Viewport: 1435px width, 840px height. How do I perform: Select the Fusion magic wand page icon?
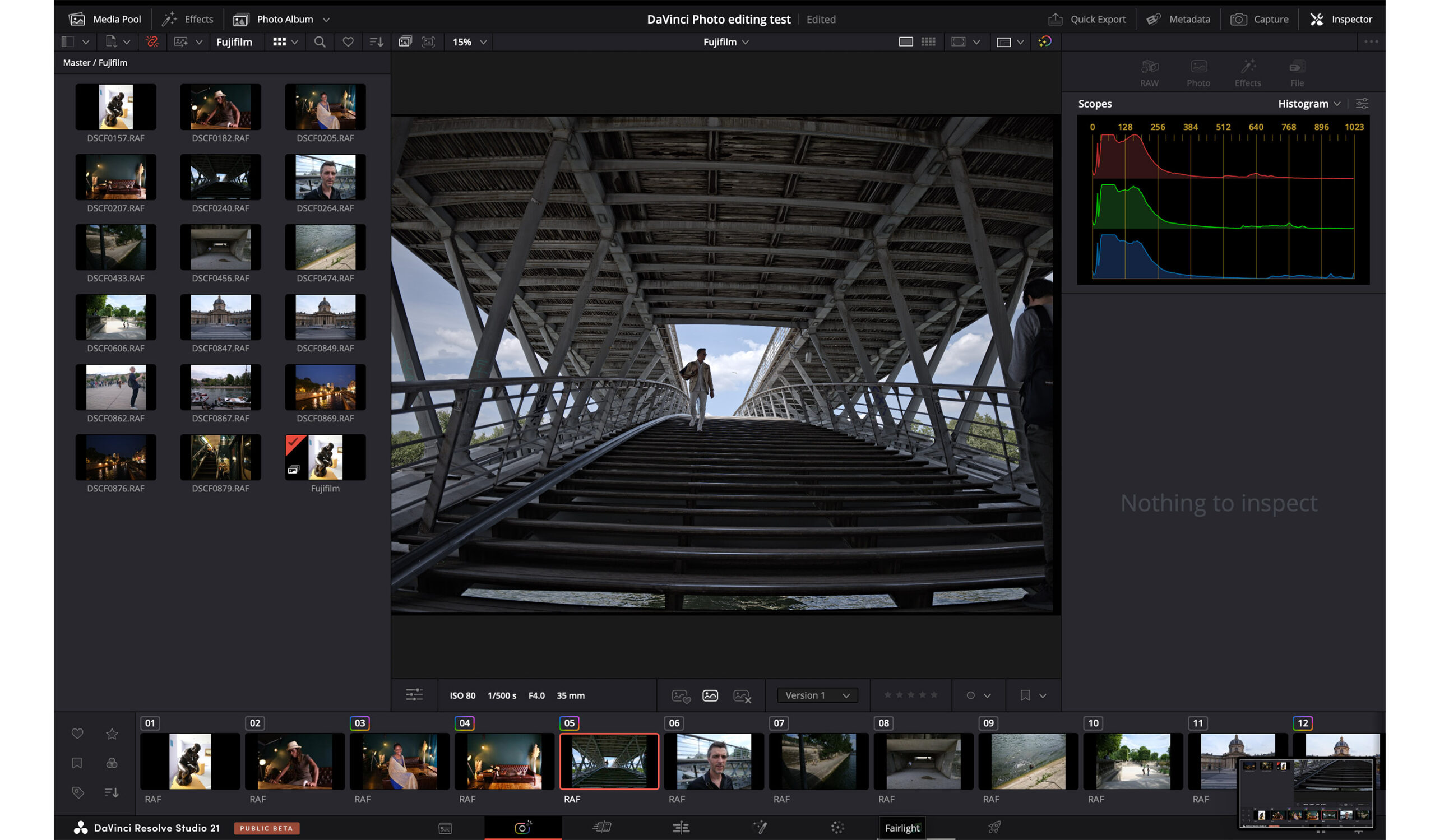(760, 828)
